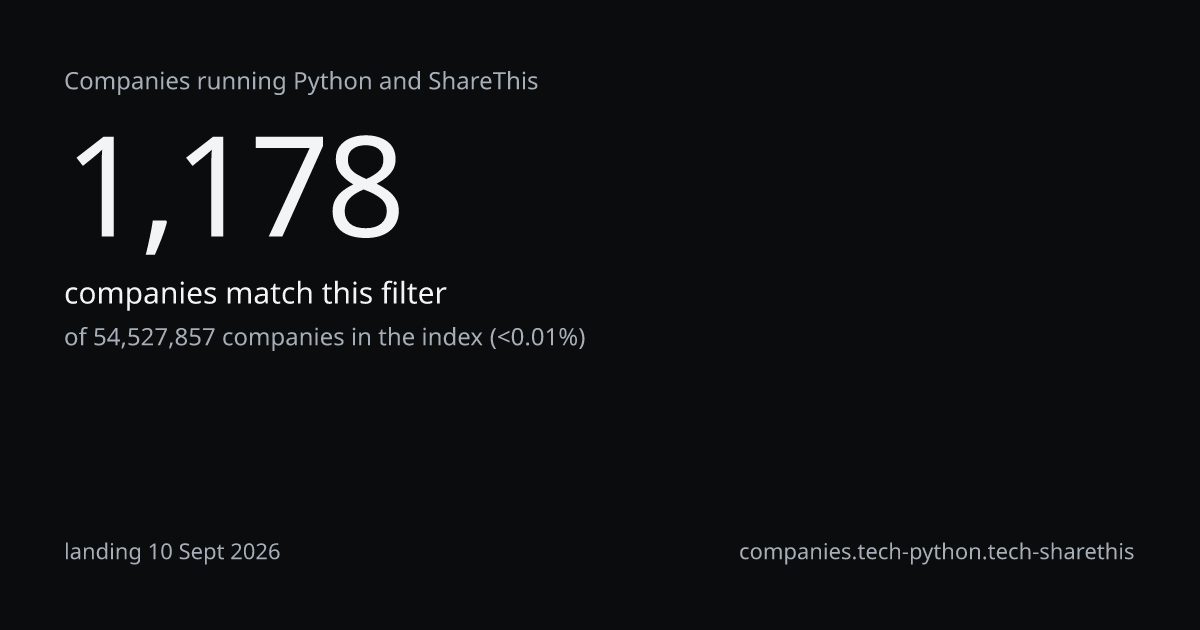The height and width of the screenshot is (630, 1200).
Task: Click the heading 'Companies running Python and ShareThis'
Action: click(301, 82)
